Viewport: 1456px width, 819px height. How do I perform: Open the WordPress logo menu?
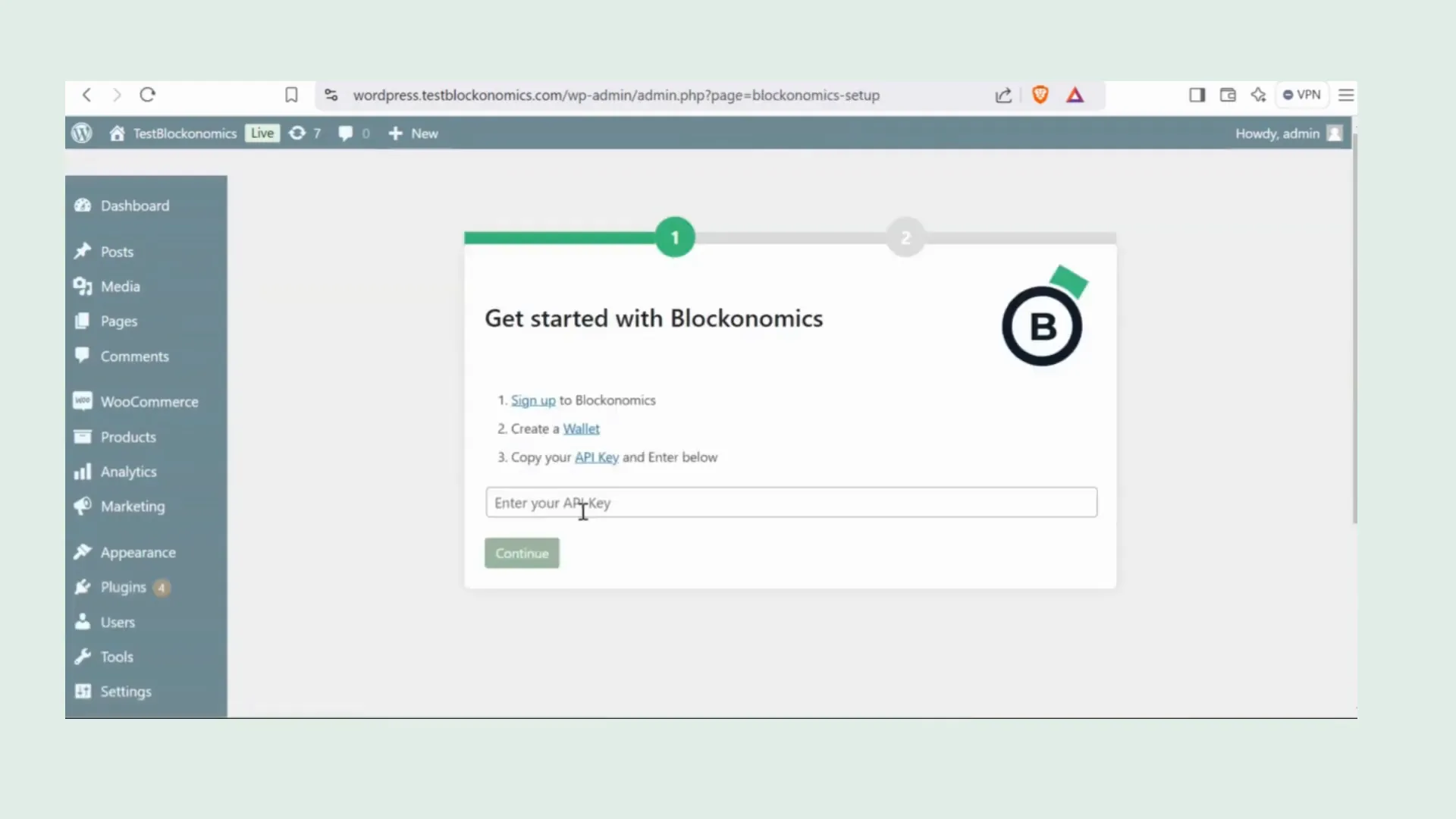[x=82, y=133]
